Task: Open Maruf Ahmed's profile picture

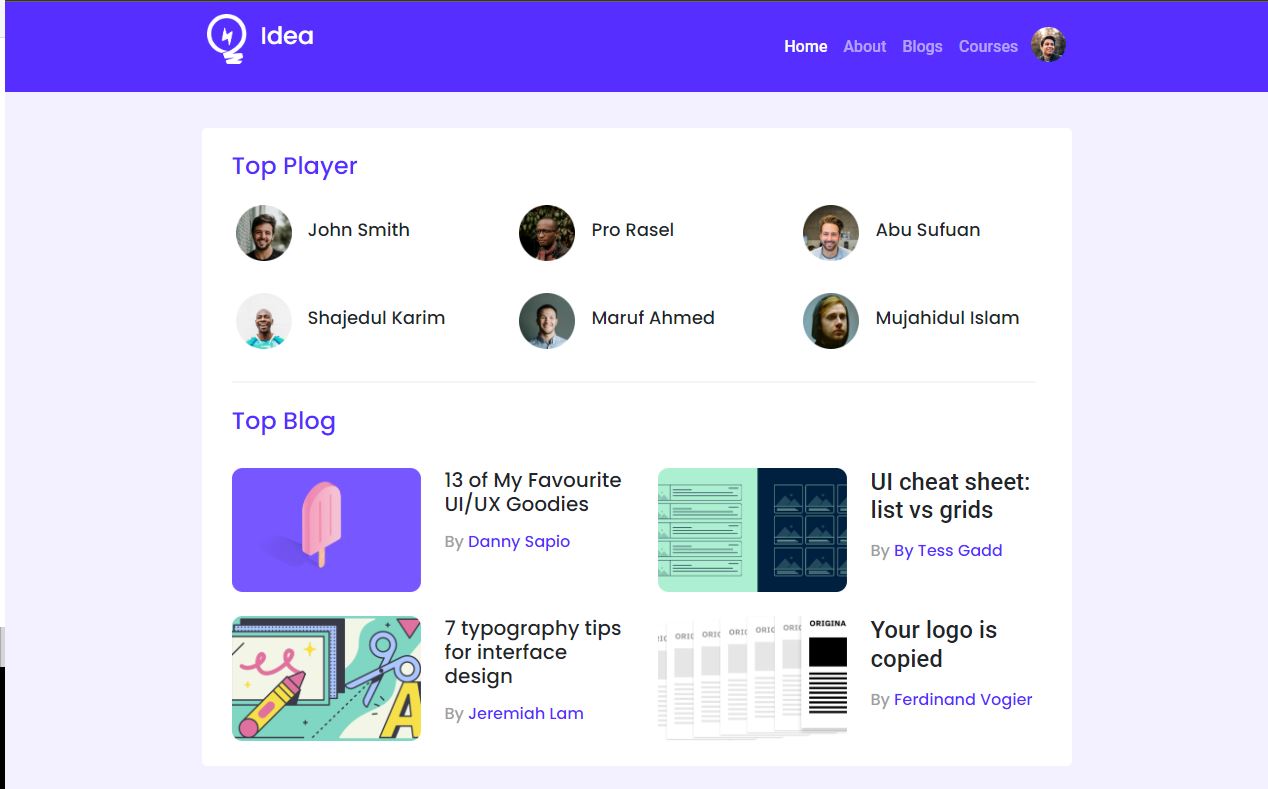Action: tap(547, 321)
